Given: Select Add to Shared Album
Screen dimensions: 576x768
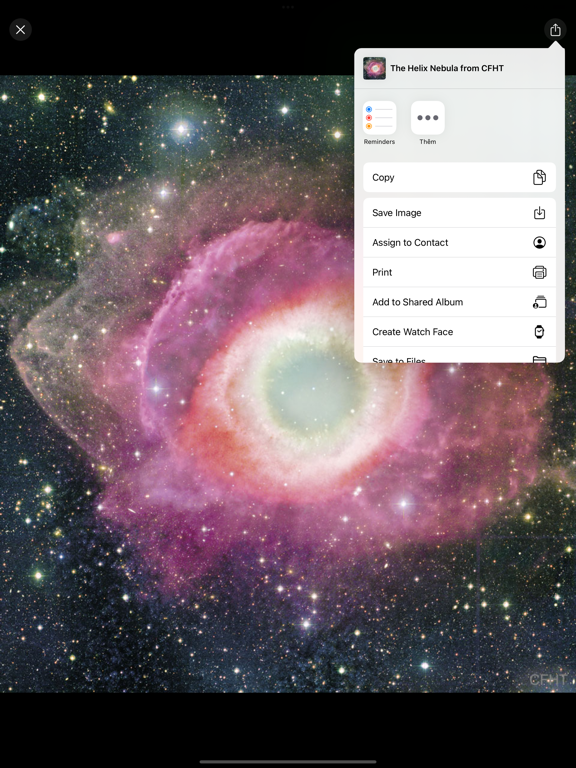Looking at the screenshot, I should point(459,302).
